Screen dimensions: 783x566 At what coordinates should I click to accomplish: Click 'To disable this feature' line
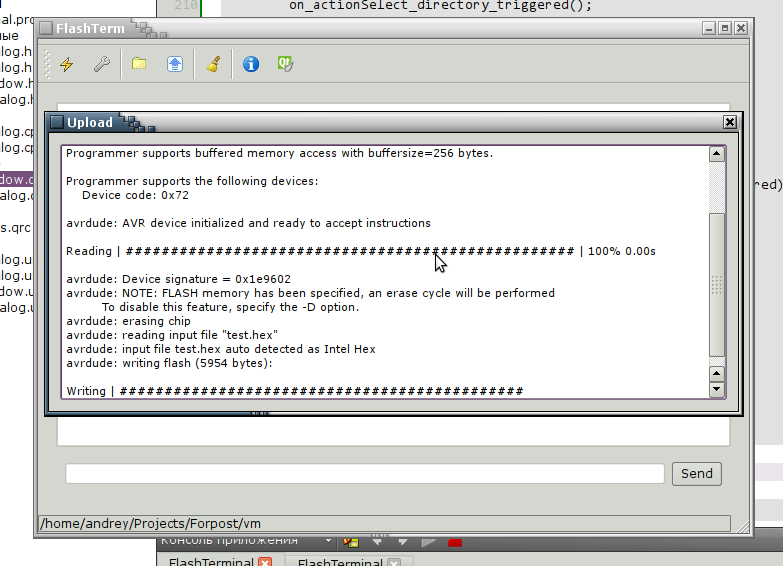point(230,307)
